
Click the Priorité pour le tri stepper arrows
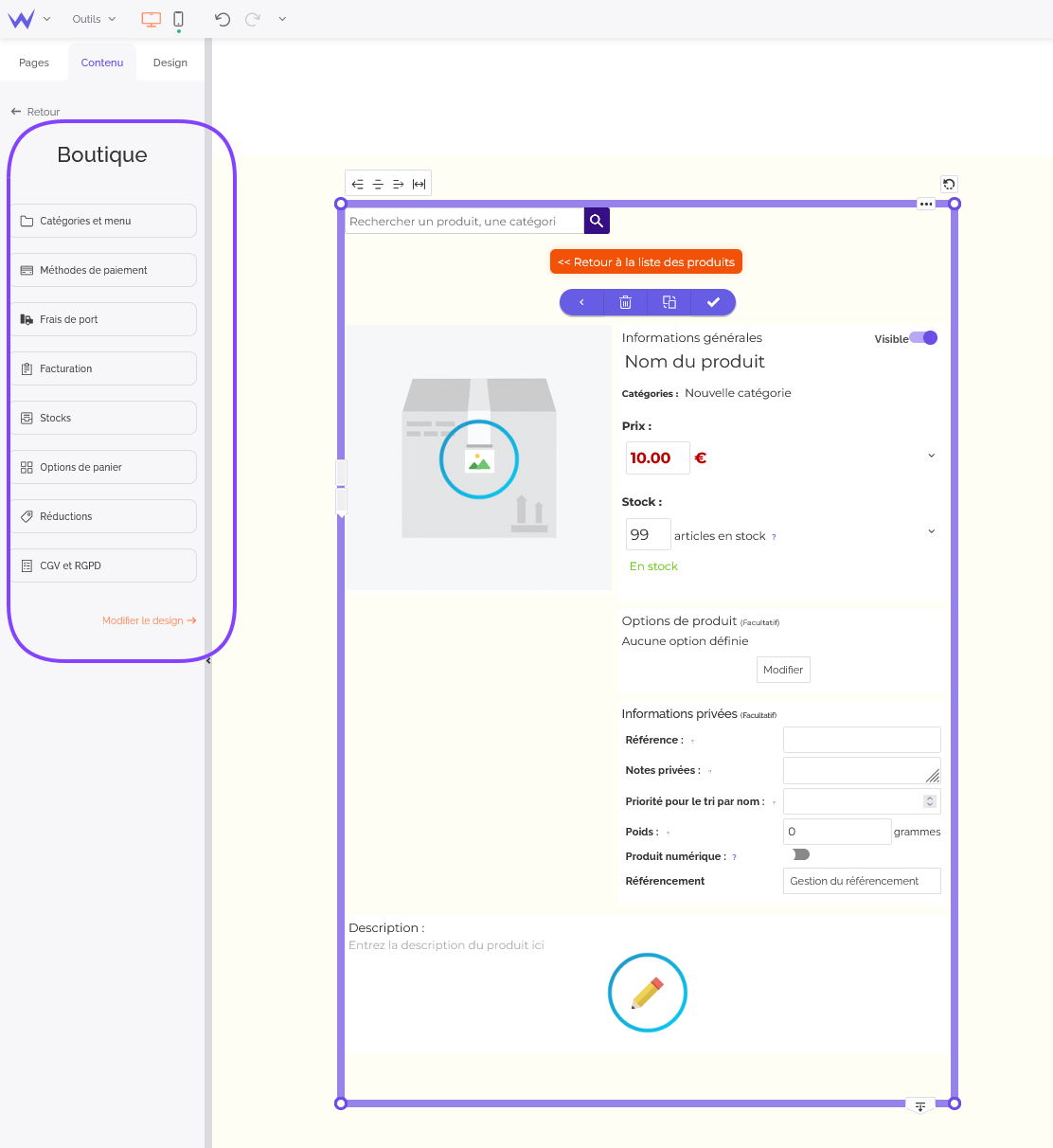point(930,801)
